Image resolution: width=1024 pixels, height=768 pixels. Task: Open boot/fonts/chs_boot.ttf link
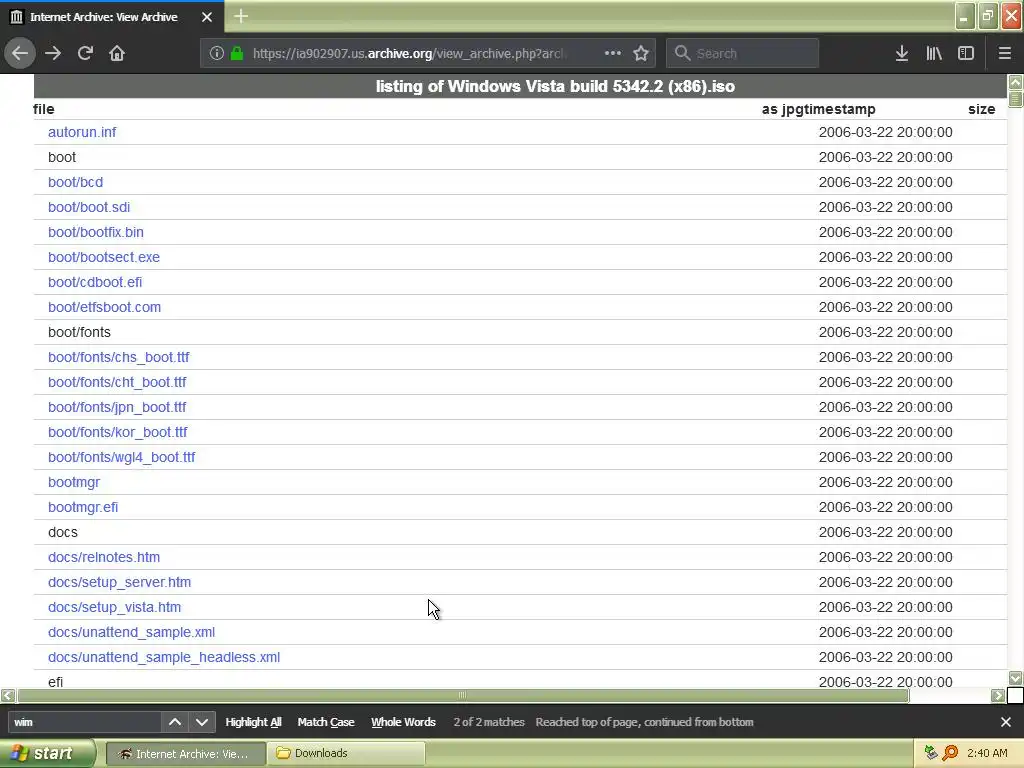click(x=118, y=357)
